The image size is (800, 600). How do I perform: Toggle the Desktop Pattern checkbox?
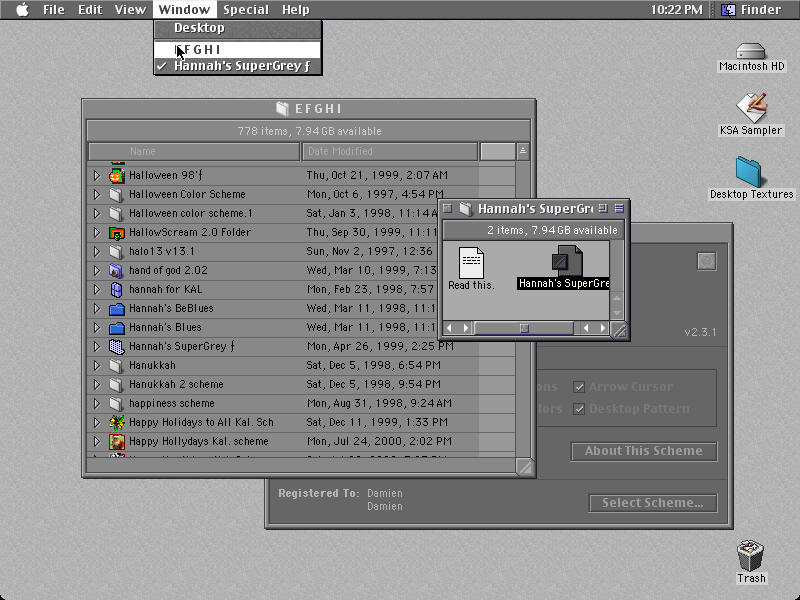click(x=579, y=409)
